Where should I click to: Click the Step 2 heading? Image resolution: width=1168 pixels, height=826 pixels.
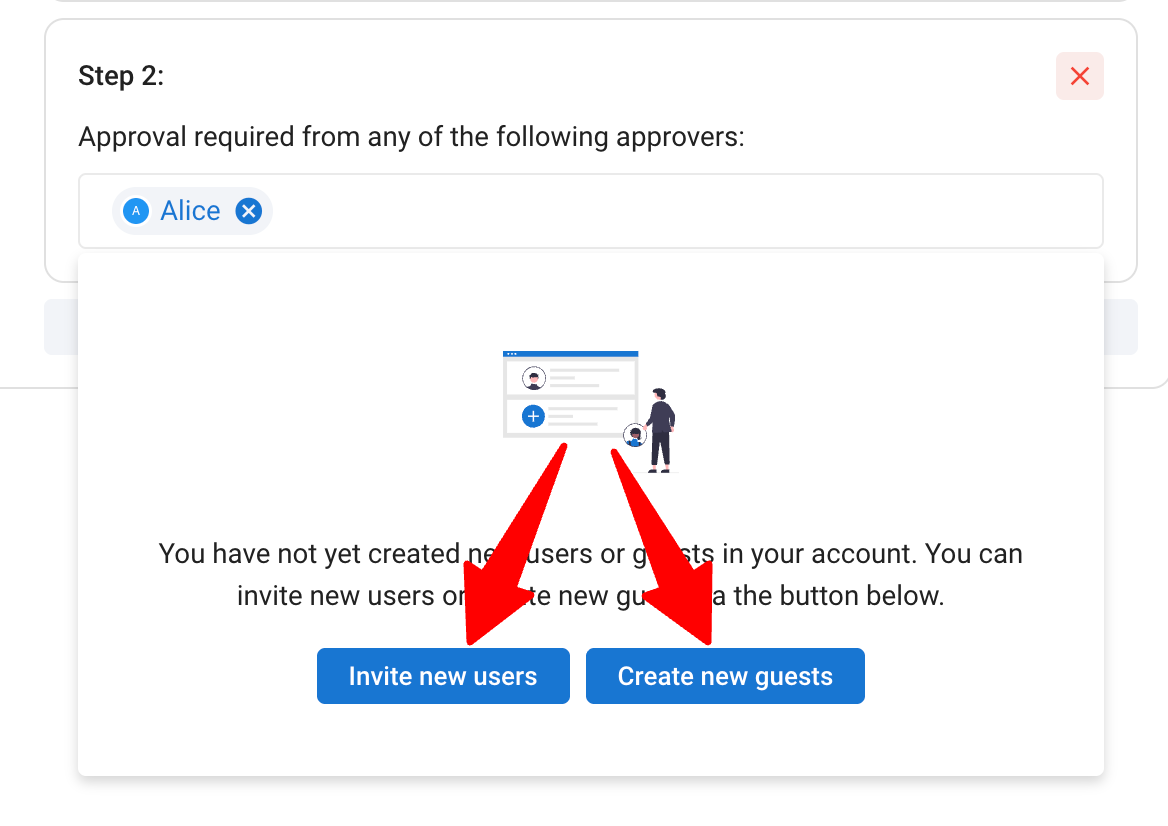click(x=121, y=76)
